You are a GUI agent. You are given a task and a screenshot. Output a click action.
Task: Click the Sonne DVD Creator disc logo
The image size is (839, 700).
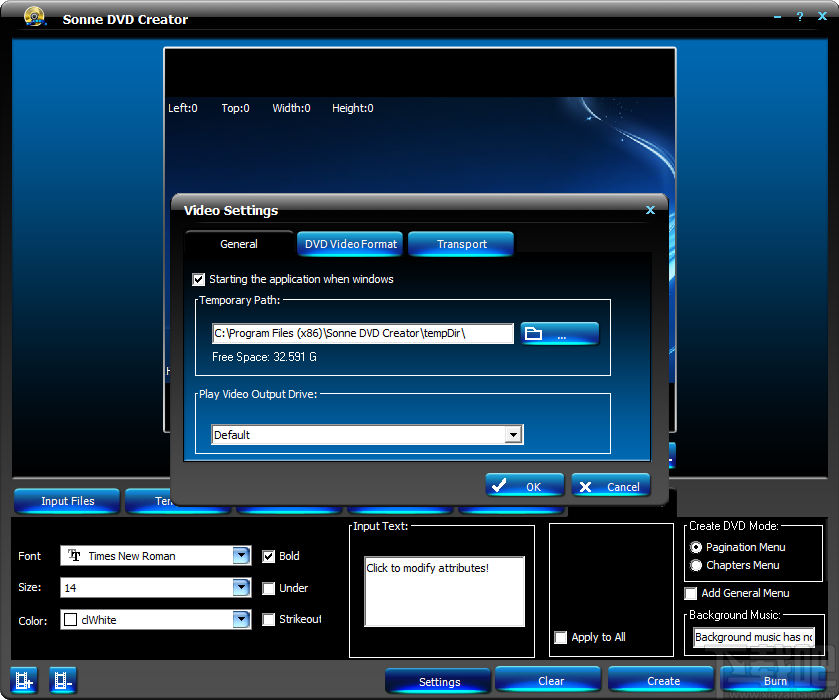(x=33, y=16)
